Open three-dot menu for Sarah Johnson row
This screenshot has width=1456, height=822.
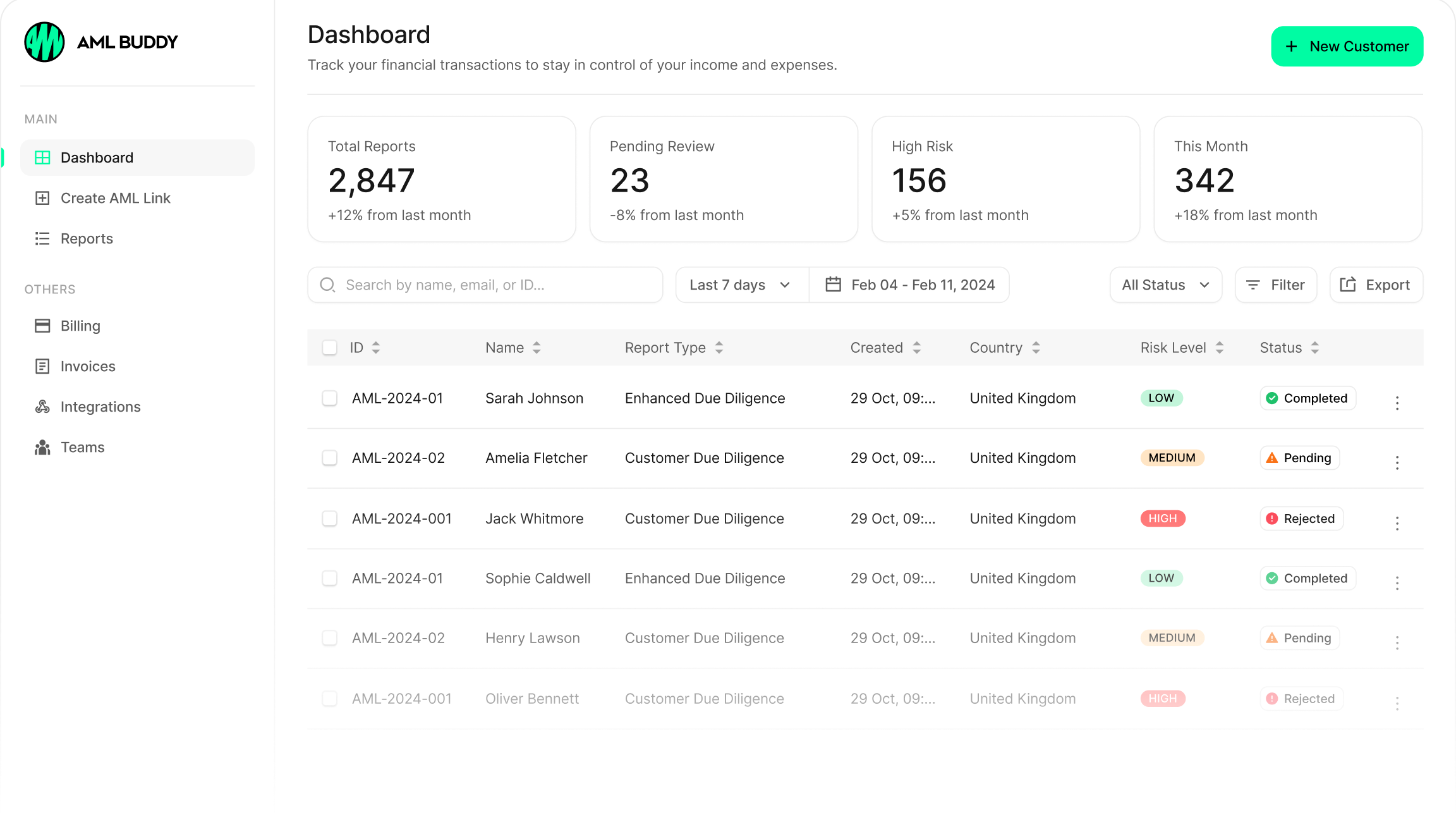coord(1397,403)
